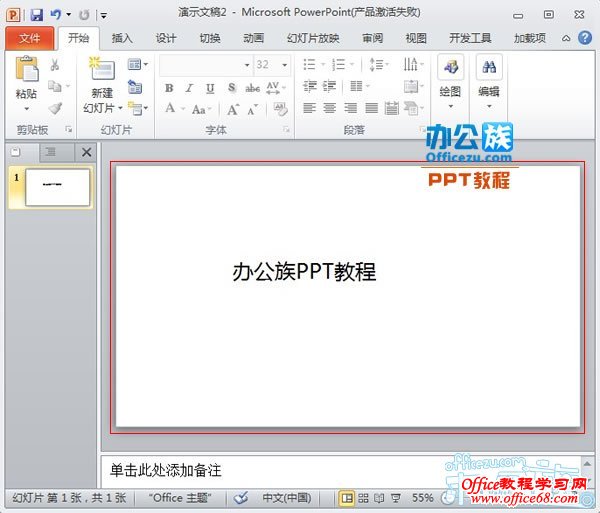Open the Insert (插入) ribbon tab
This screenshot has width=600, height=513.
click(122, 39)
